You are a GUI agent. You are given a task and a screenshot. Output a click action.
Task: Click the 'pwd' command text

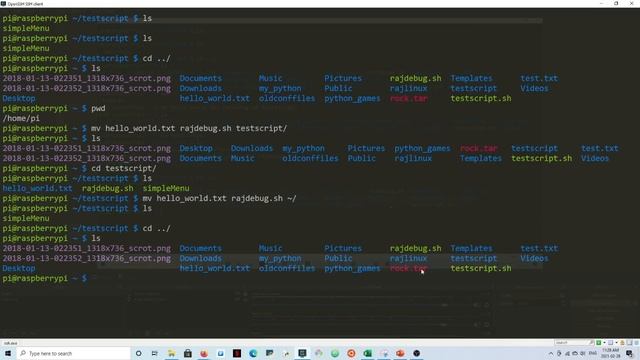click(x=98, y=109)
